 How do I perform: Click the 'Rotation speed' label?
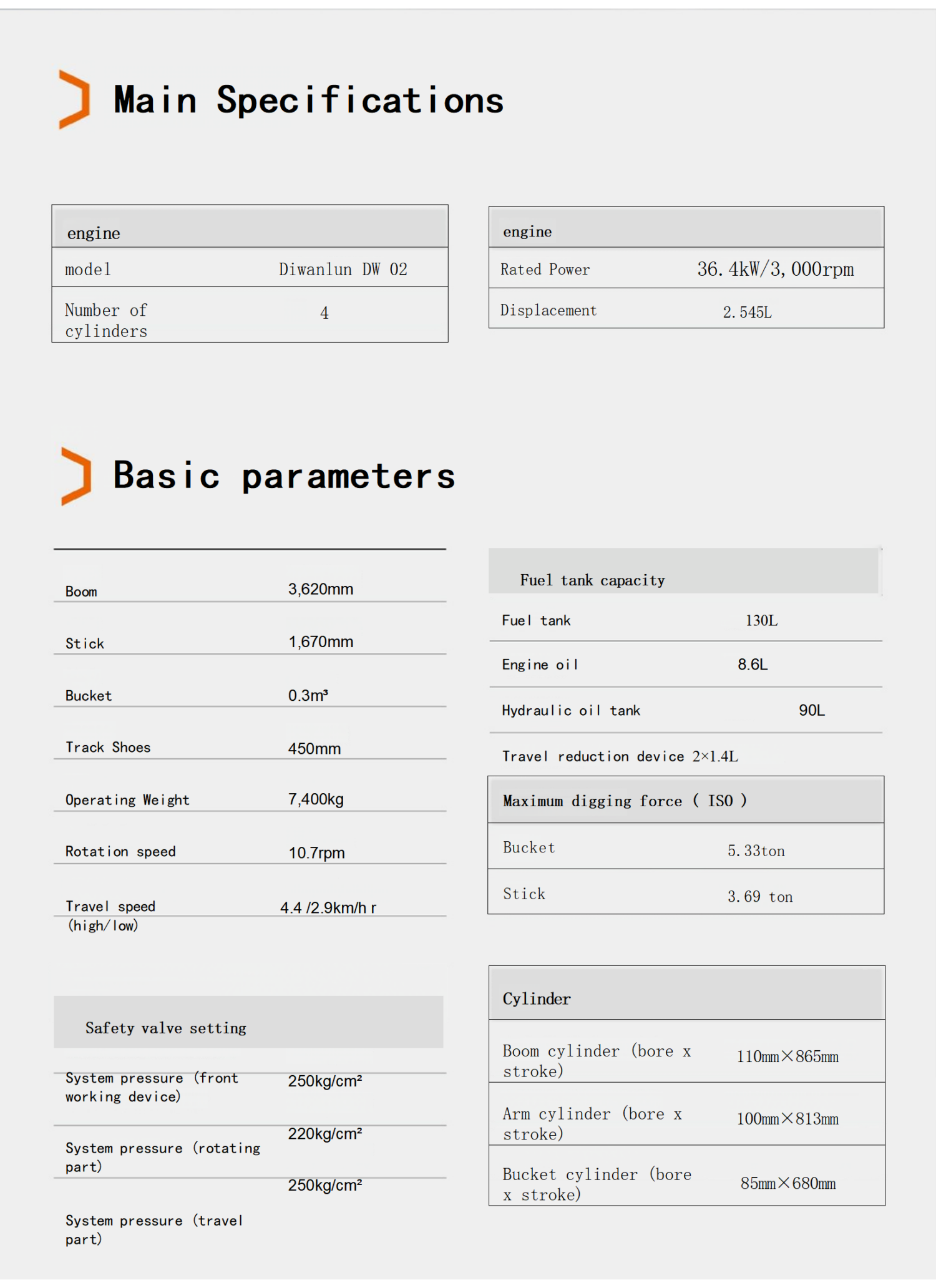click(120, 852)
